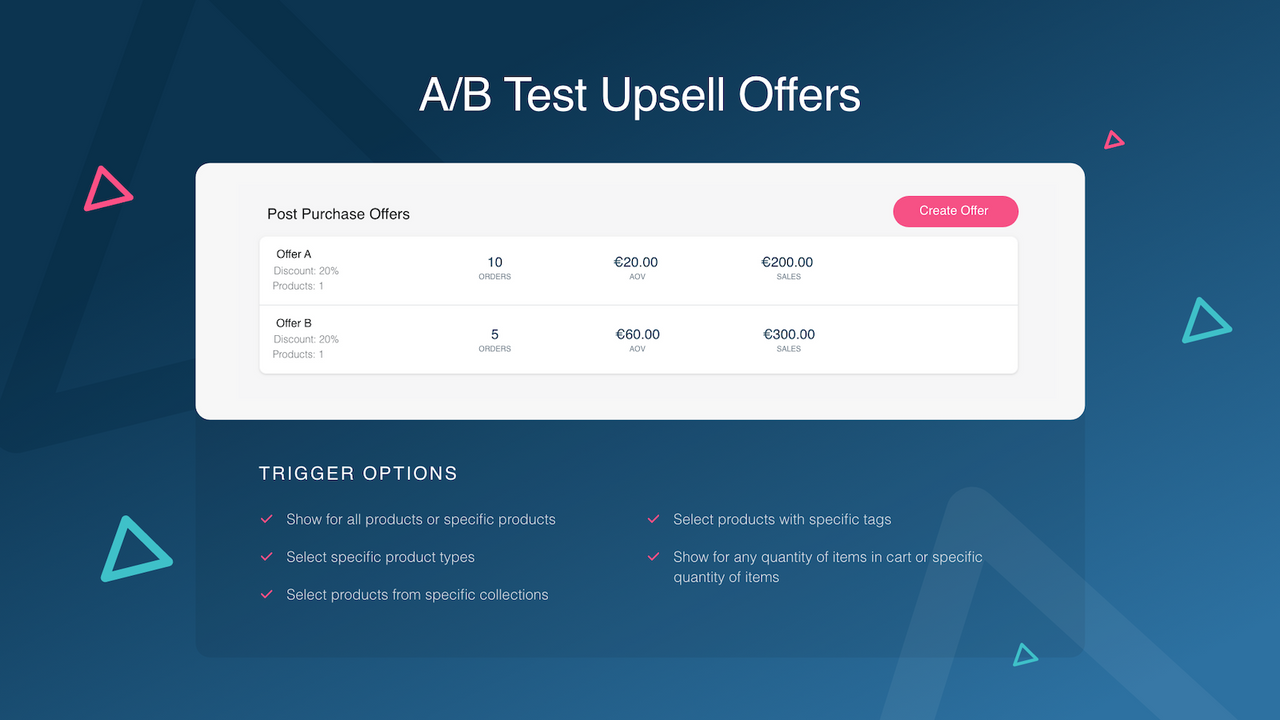Click the large teal triangle on the left side
The image size is (1280, 720).
coord(135,550)
